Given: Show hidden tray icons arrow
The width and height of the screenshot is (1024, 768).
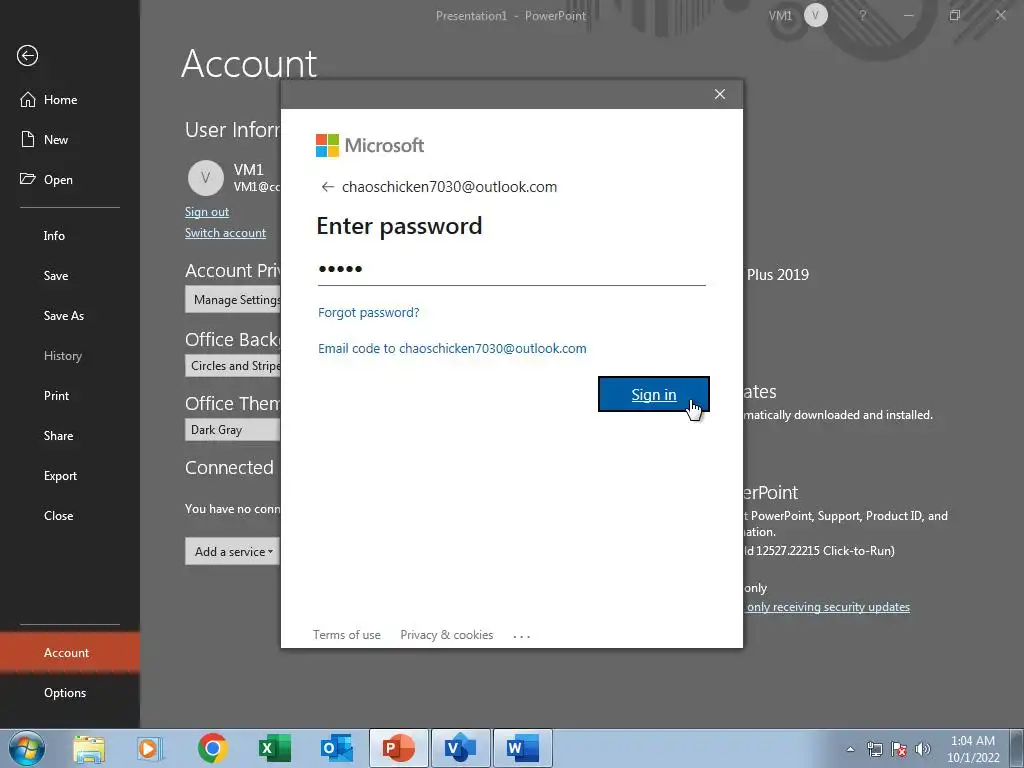Looking at the screenshot, I should 850,749.
